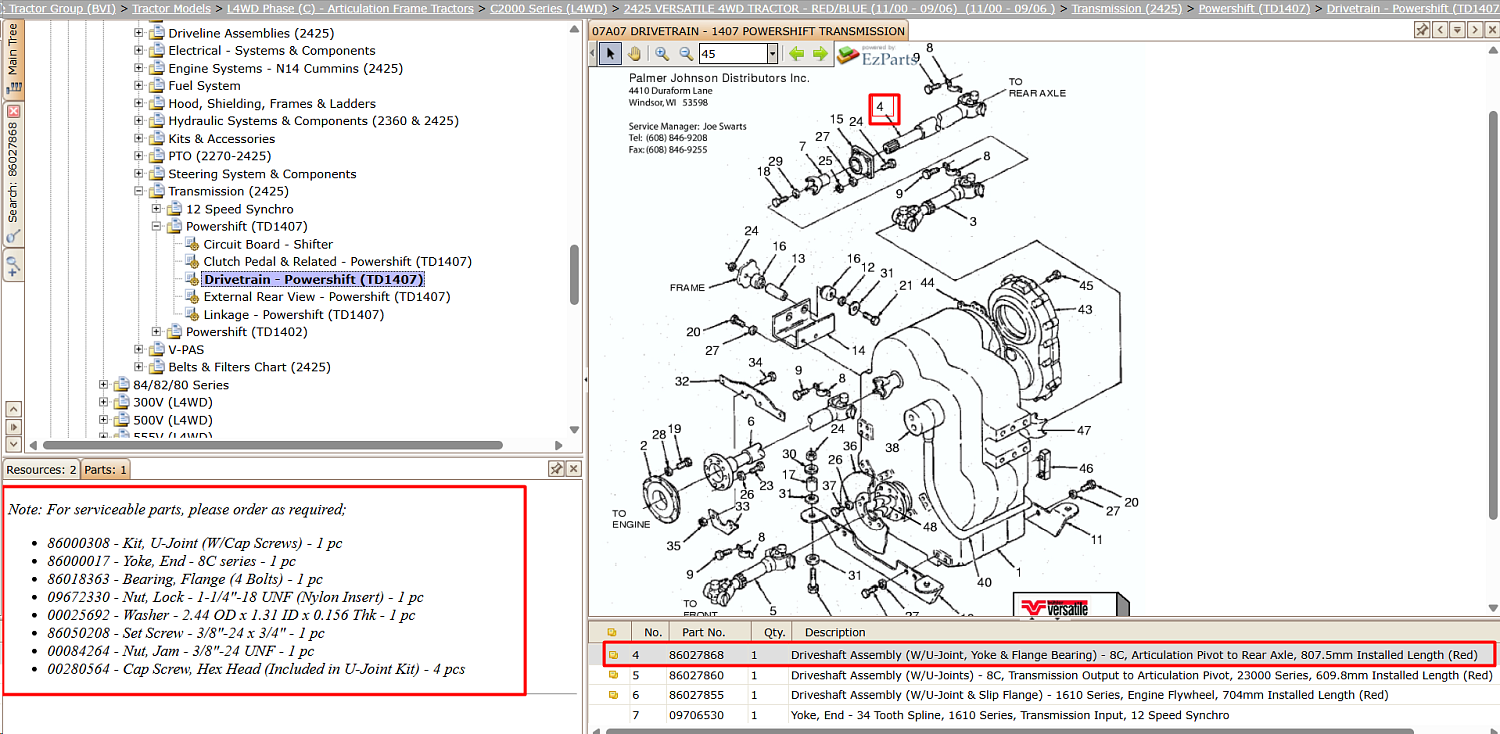The image size is (1500, 734).
Task: Select the V-PAS folder
Action: coord(186,350)
